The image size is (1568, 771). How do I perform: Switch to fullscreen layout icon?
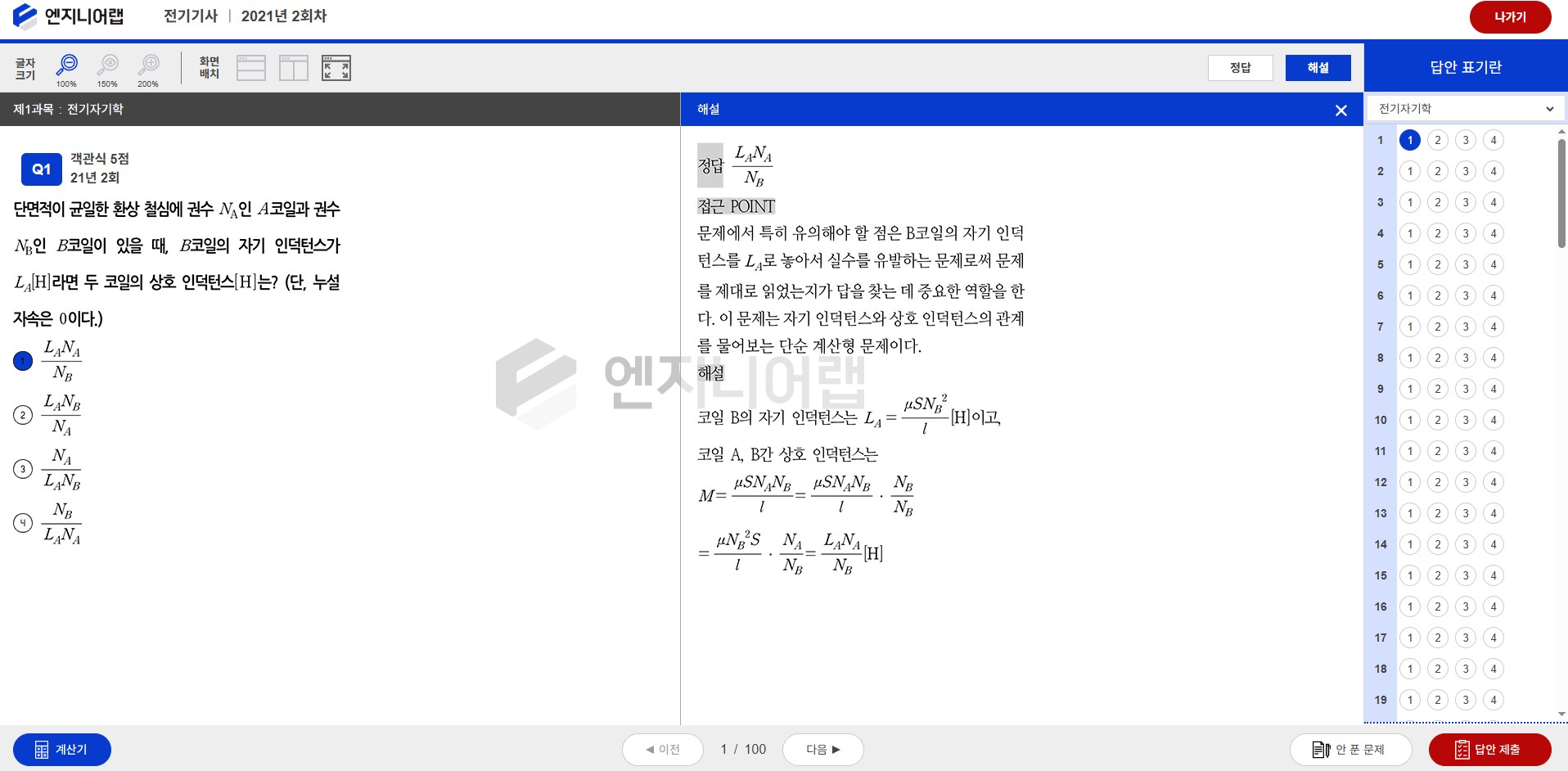point(336,68)
